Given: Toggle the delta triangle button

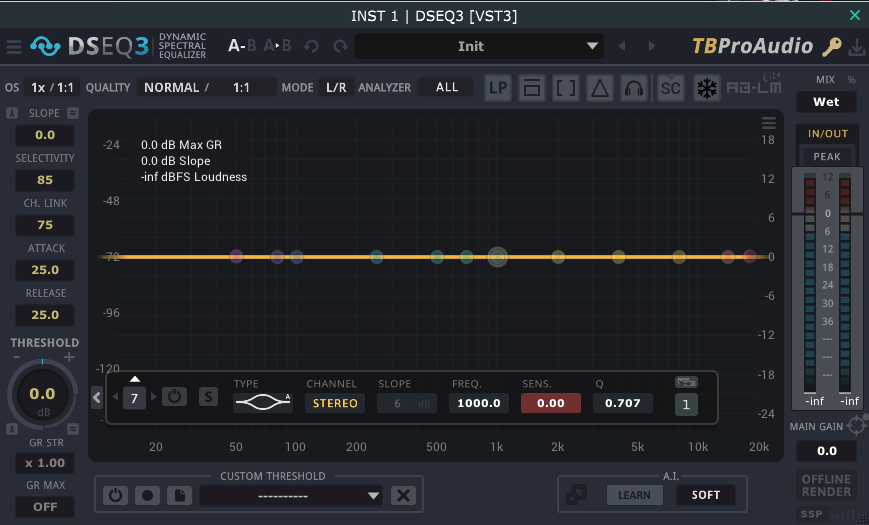Looking at the screenshot, I should point(600,88).
